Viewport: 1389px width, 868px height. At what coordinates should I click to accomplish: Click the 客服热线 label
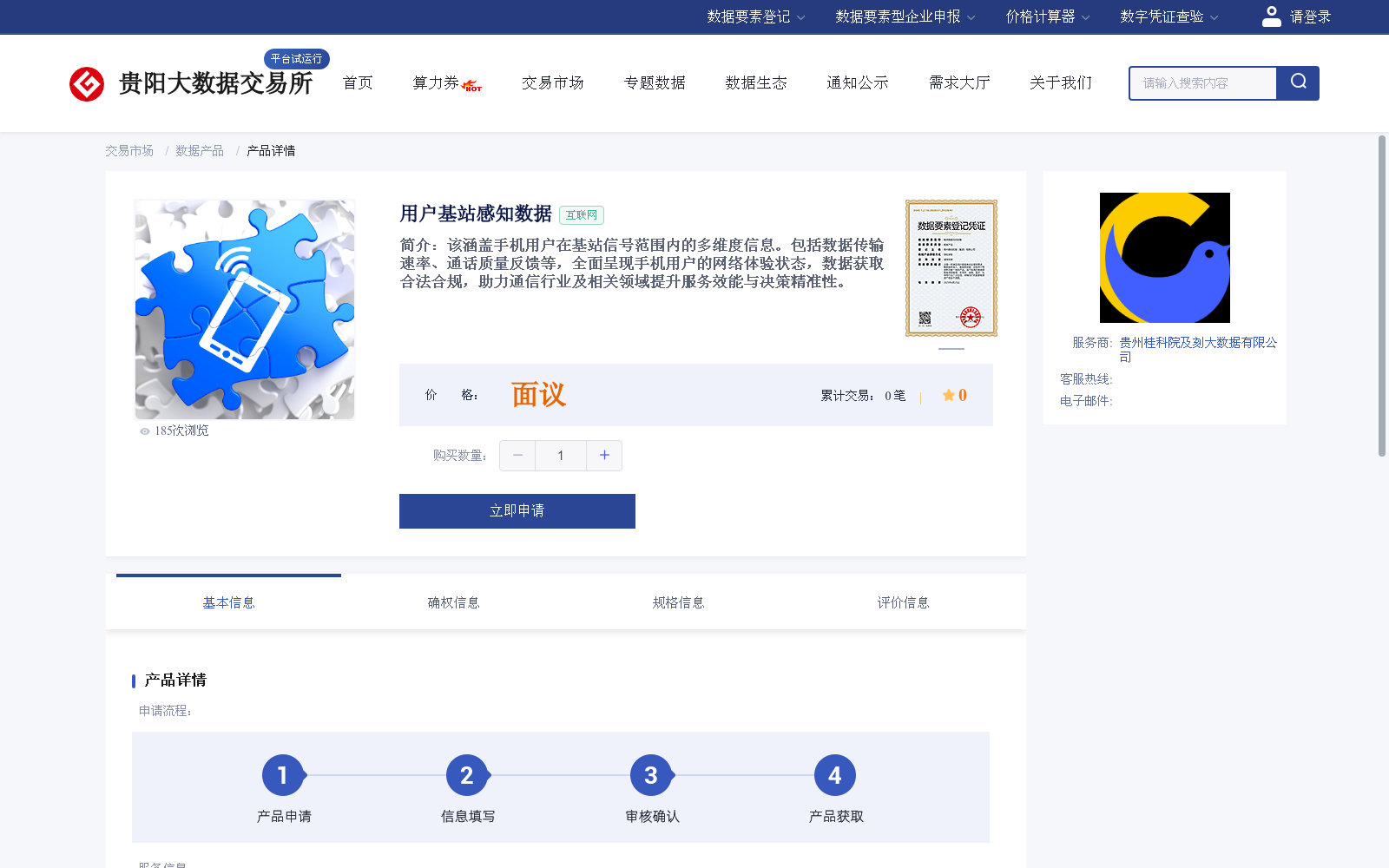click(1086, 379)
